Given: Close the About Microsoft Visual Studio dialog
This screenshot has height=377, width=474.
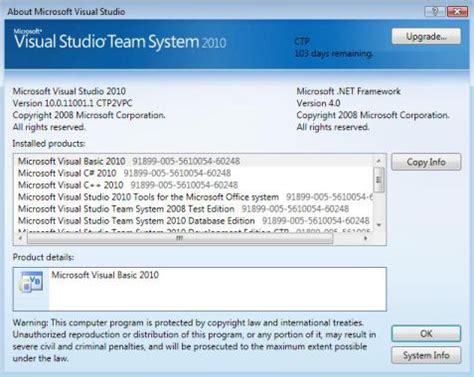Looking at the screenshot, I should pos(457,12).
